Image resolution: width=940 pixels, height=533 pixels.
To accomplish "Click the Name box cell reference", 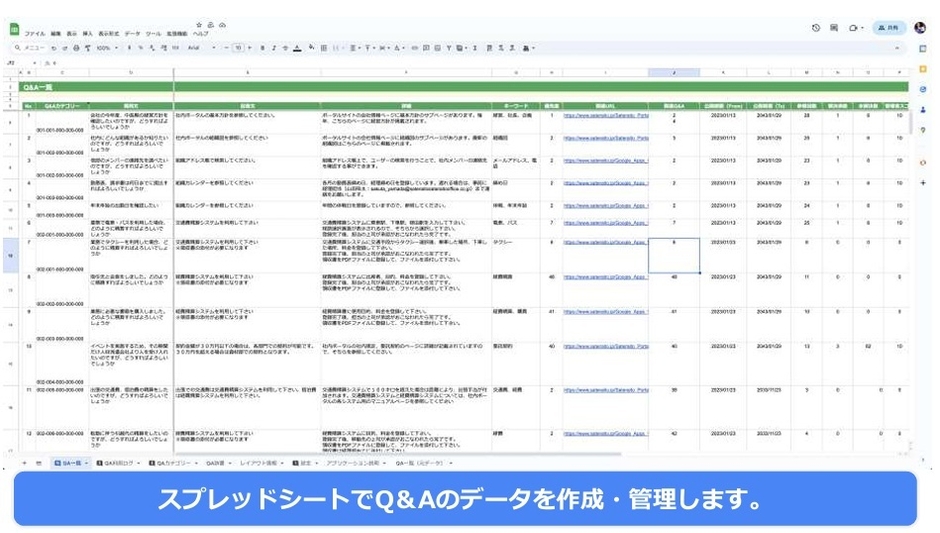I will pyautogui.click(x=12, y=63).
